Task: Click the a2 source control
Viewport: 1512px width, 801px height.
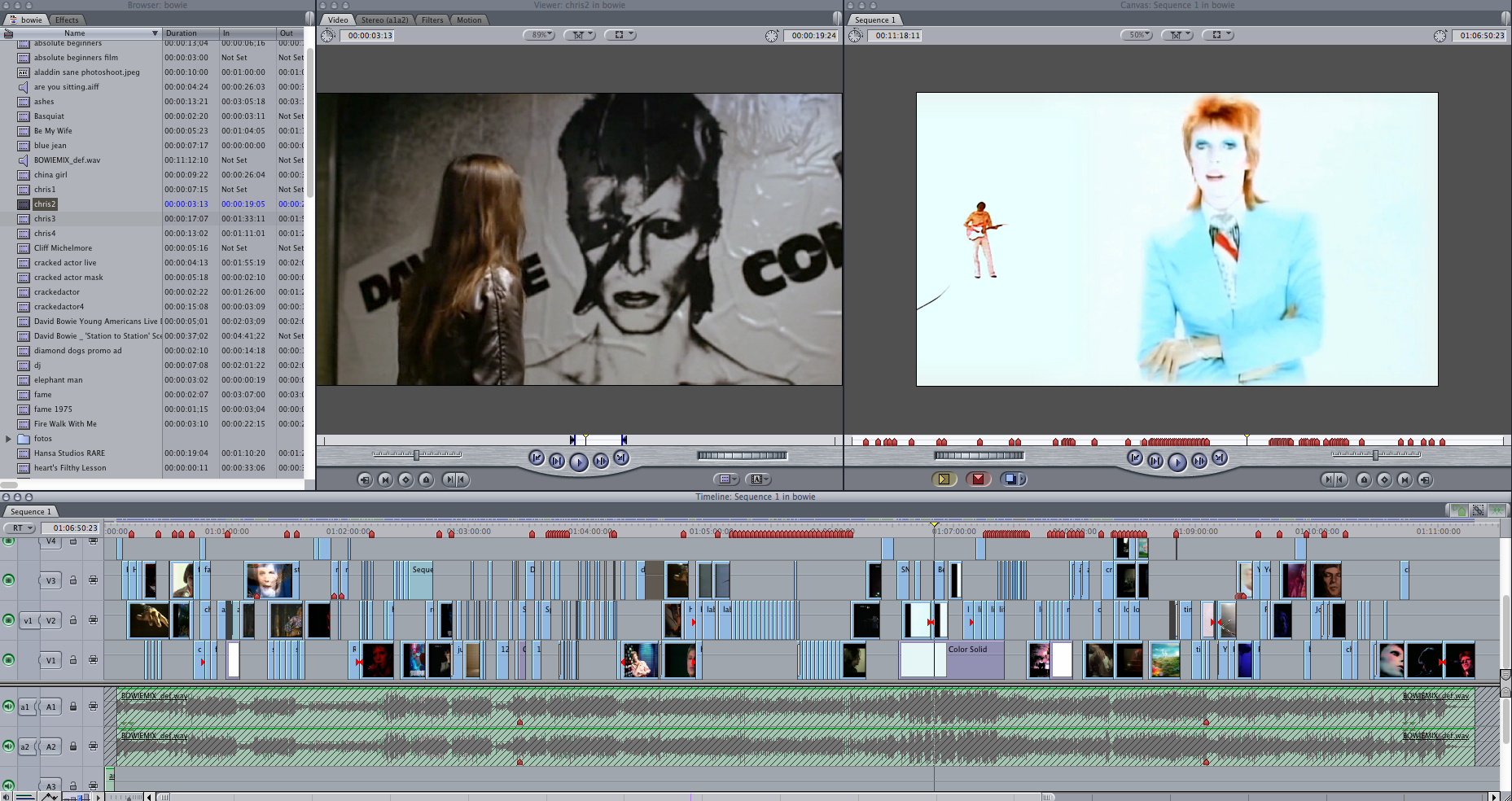Action: [25, 746]
